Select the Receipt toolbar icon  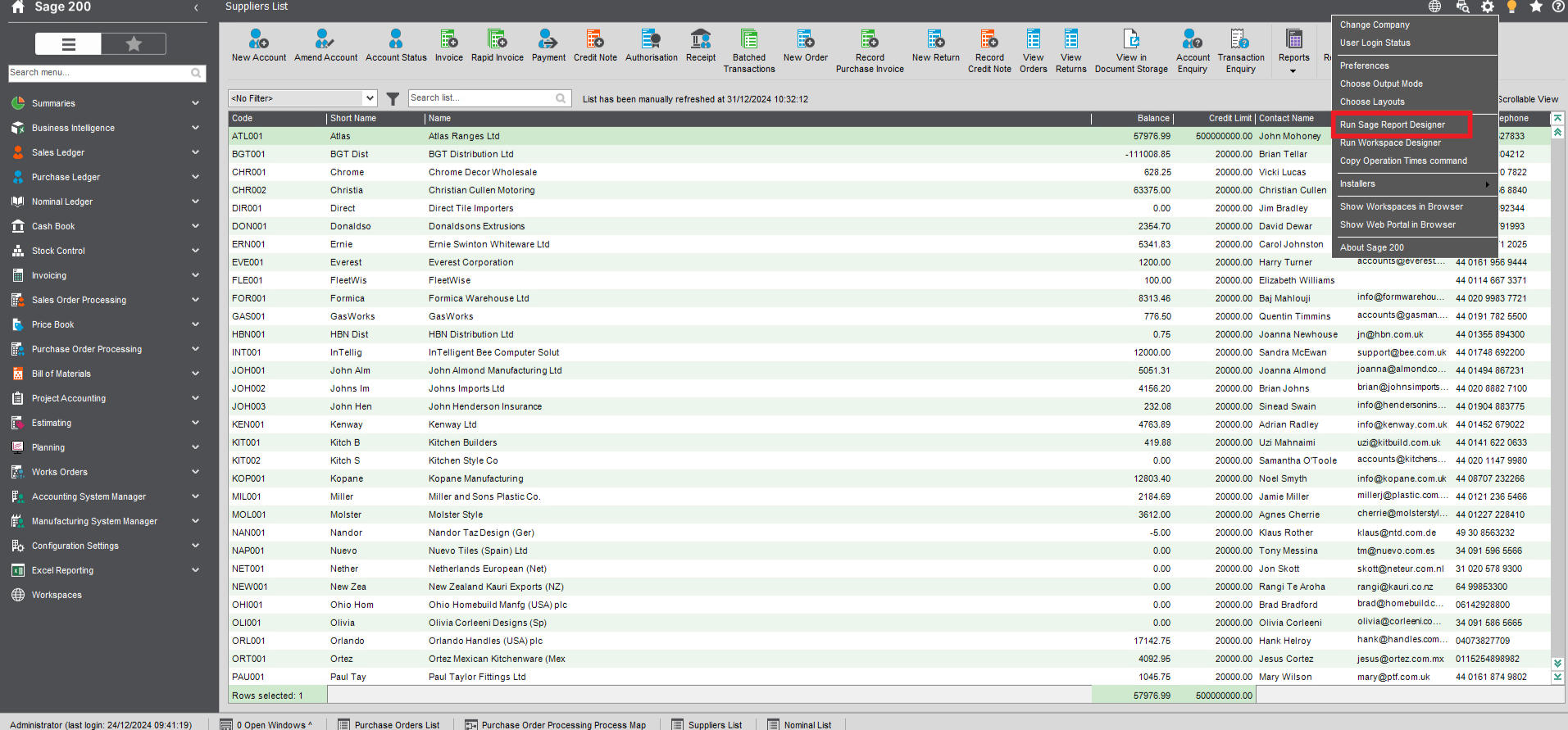701,46
